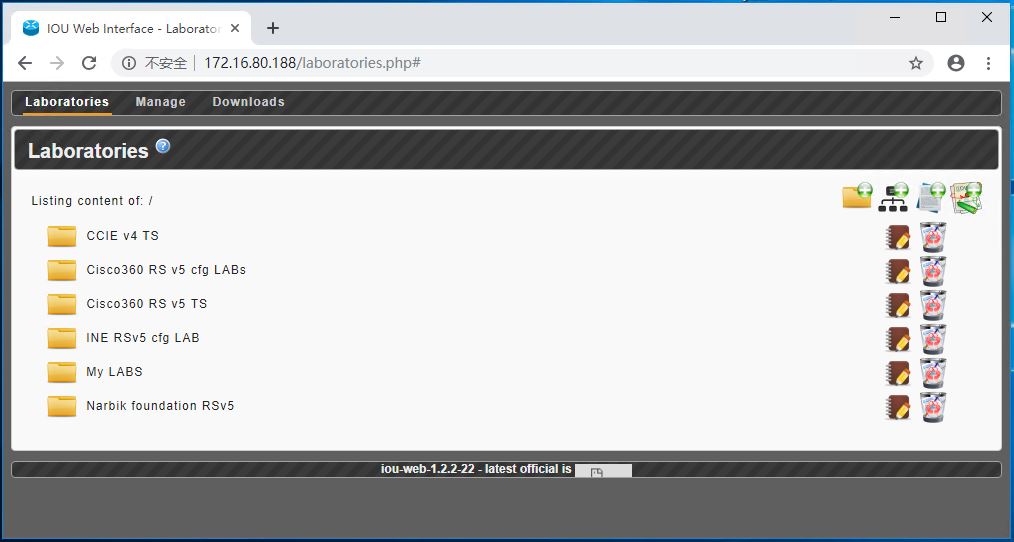
Task: Bookmark this page with the star icon
Action: coord(916,63)
